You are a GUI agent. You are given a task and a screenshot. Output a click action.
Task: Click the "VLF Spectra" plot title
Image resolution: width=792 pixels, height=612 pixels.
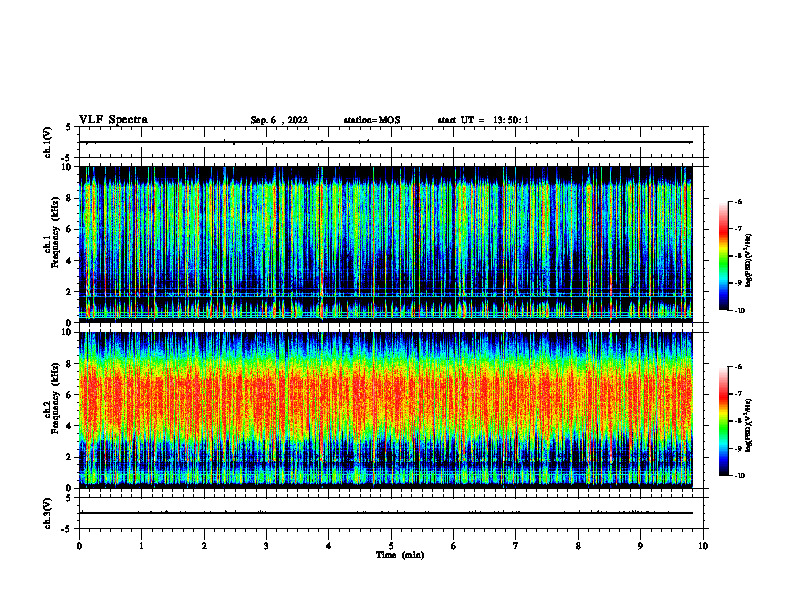tap(113, 120)
